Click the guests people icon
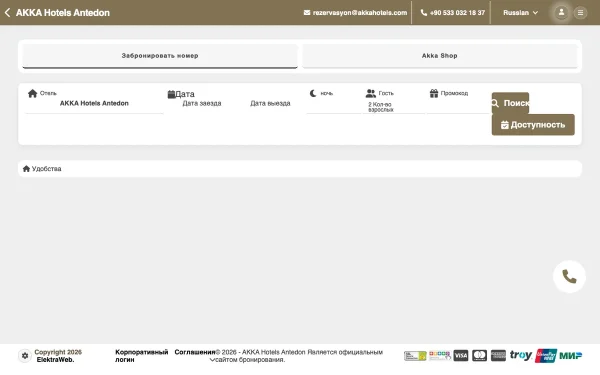600x375 pixels. [370, 93]
